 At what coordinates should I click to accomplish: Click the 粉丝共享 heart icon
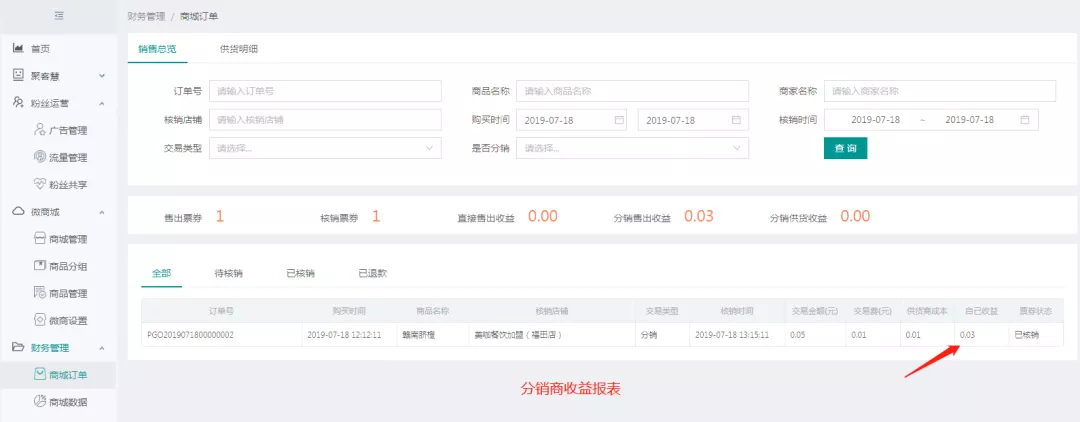click(x=40, y=184)
